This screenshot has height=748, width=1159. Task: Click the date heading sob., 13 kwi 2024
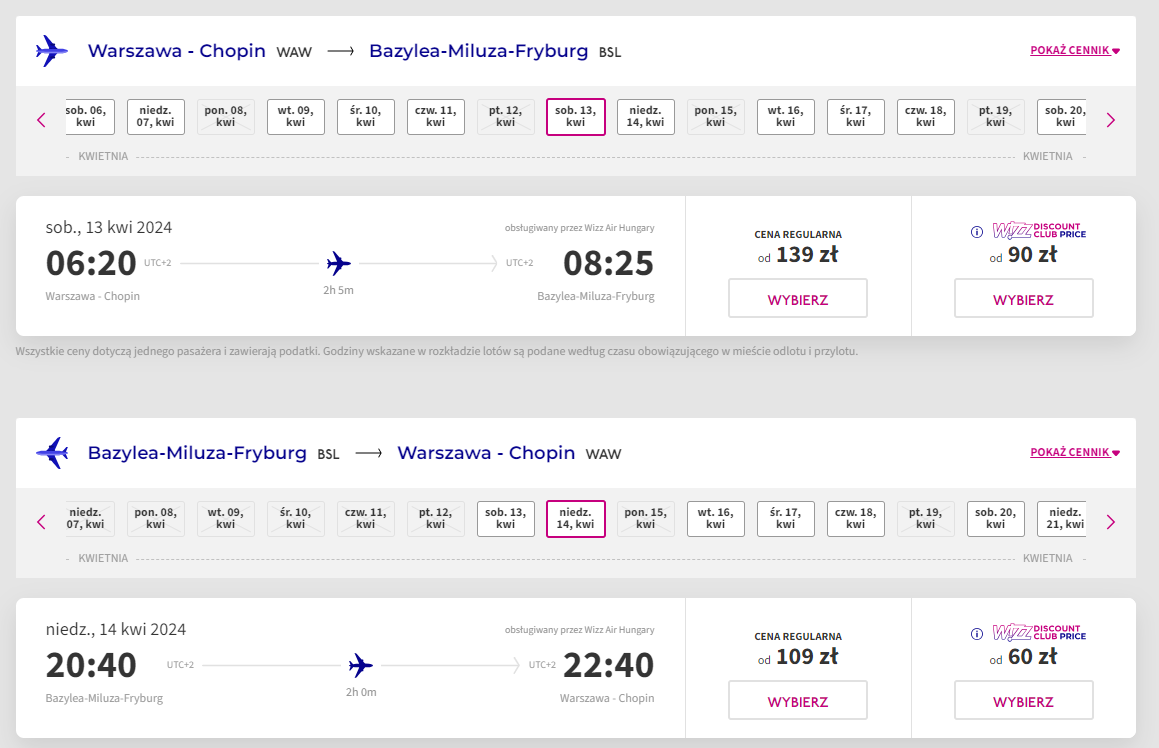(x=109, y=228)
